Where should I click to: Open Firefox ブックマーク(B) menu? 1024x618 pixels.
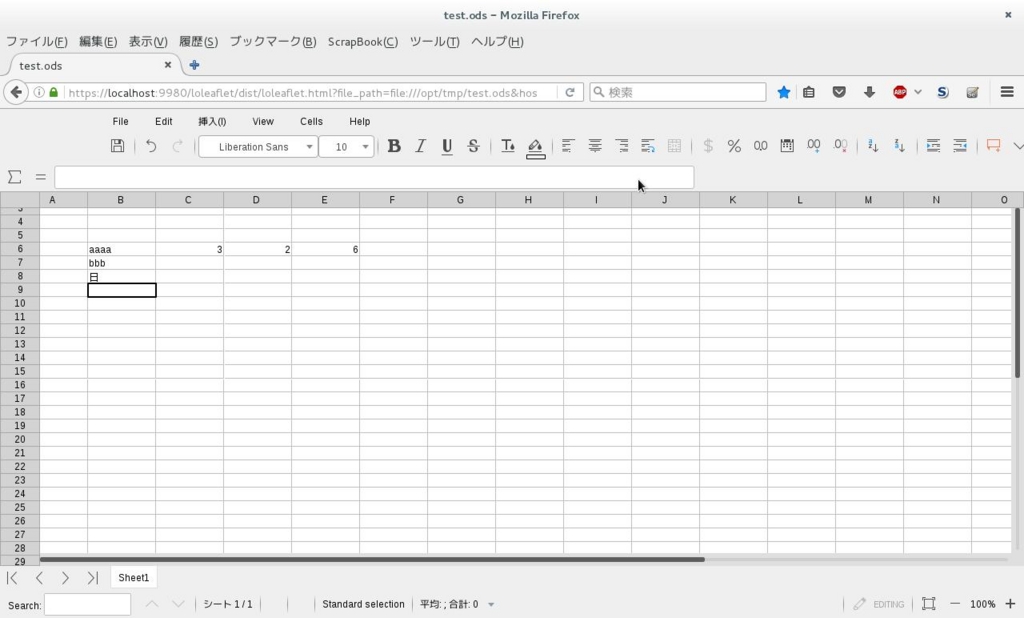click(272, 42)
